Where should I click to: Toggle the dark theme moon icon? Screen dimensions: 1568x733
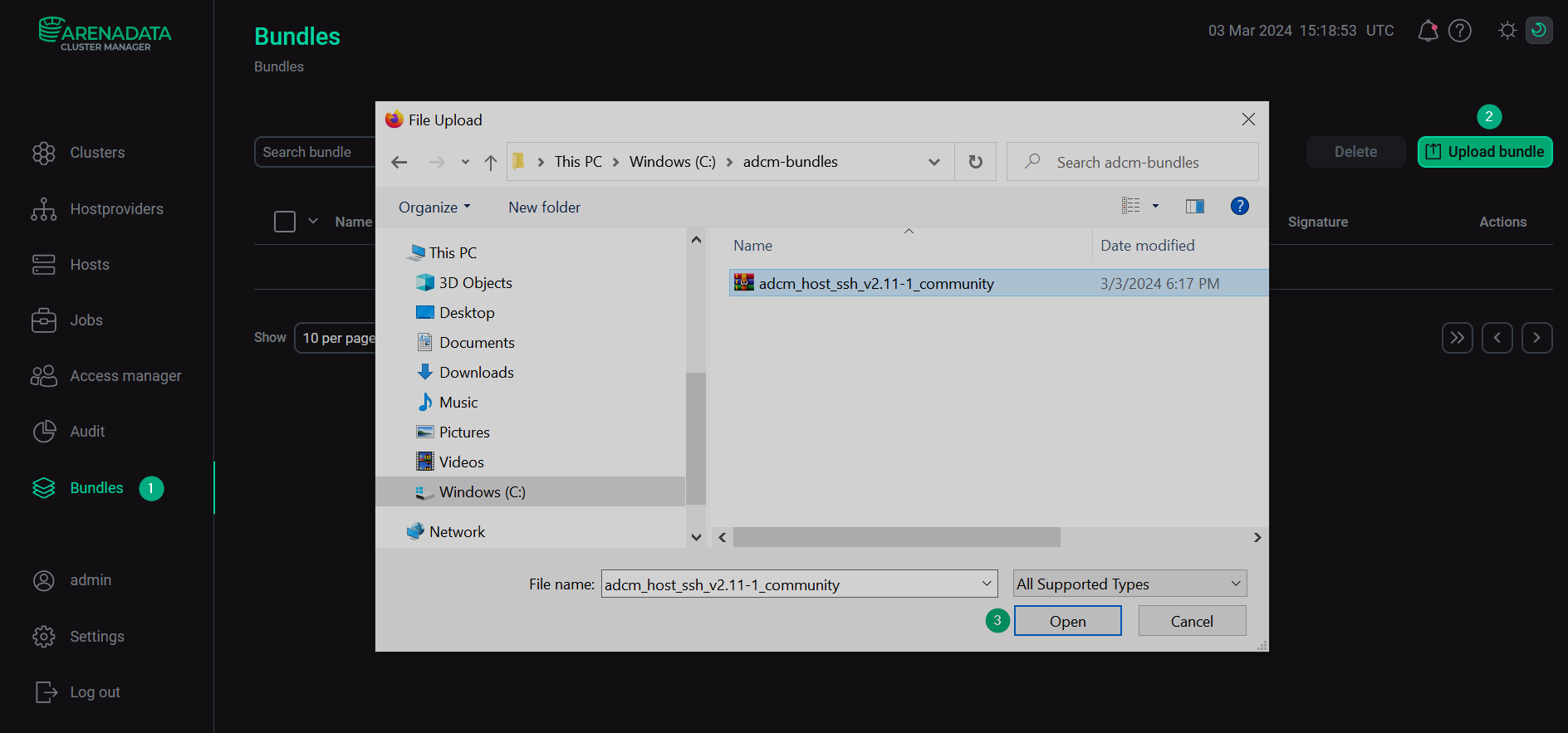(1539, 31)
